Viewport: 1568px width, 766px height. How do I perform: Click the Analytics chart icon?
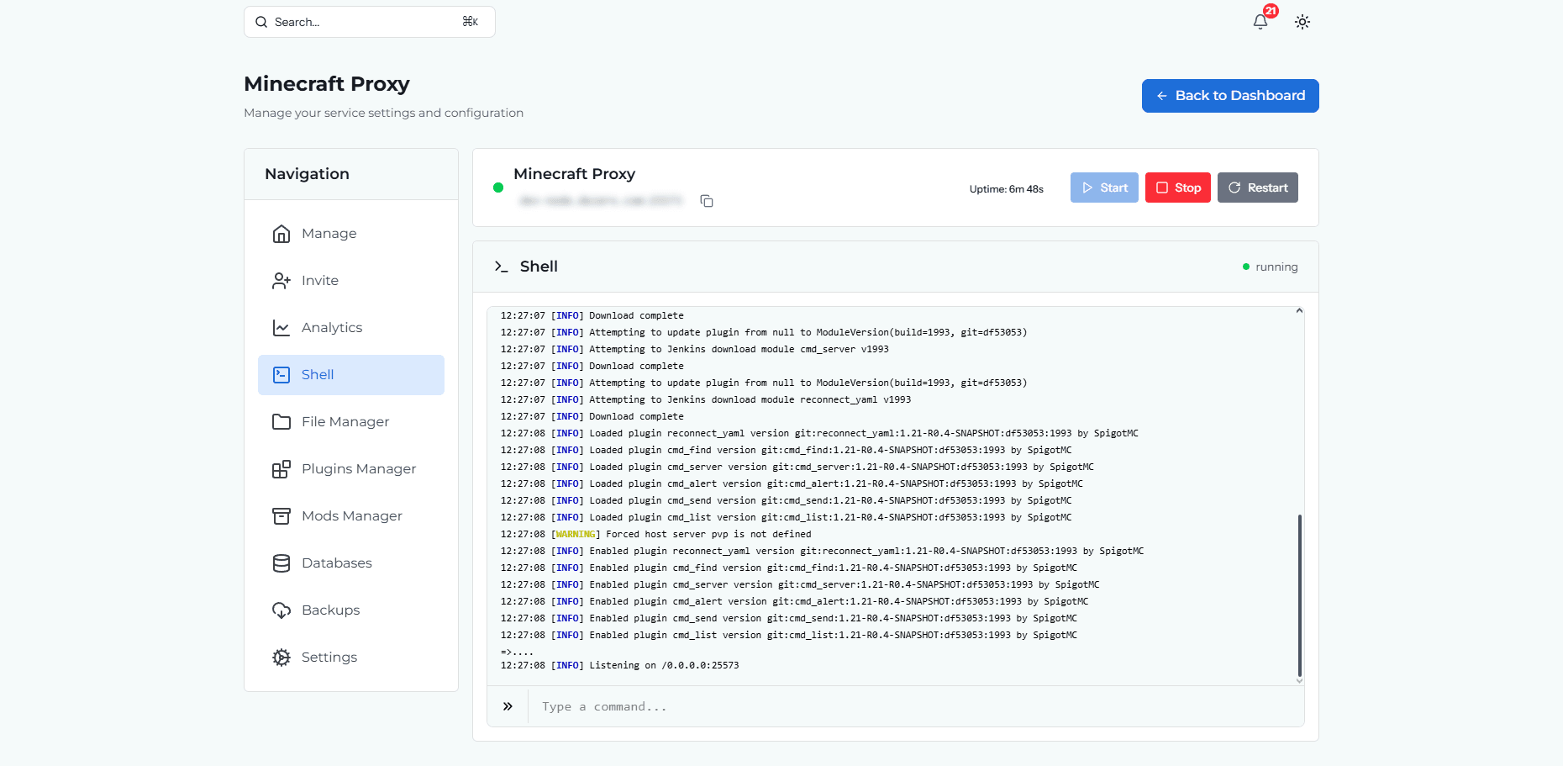(282, 328)
